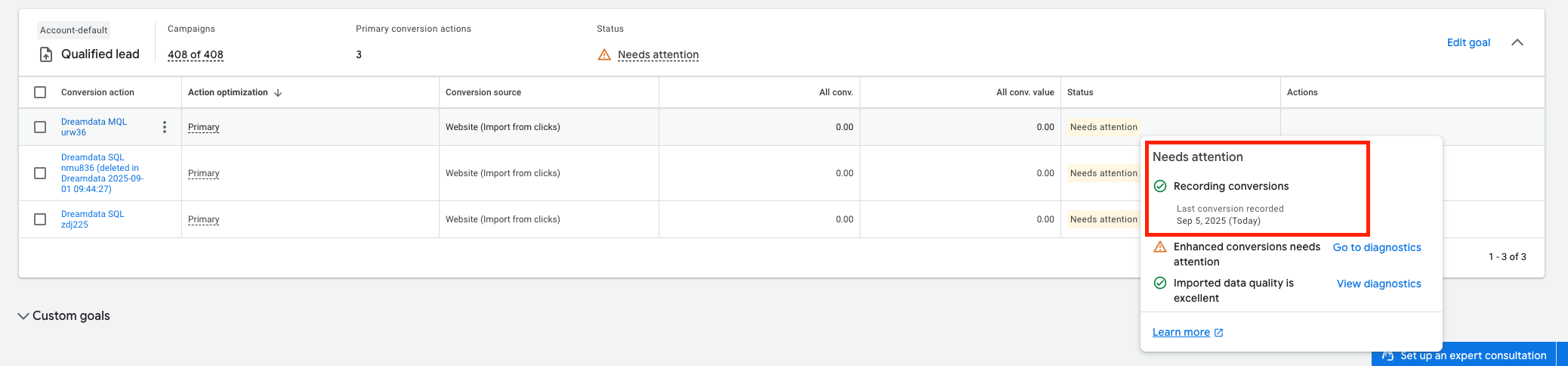1568x366 pixels.
Task: Collapse the Qualified lead goal section chevron
Action: tap(1517, 42)
